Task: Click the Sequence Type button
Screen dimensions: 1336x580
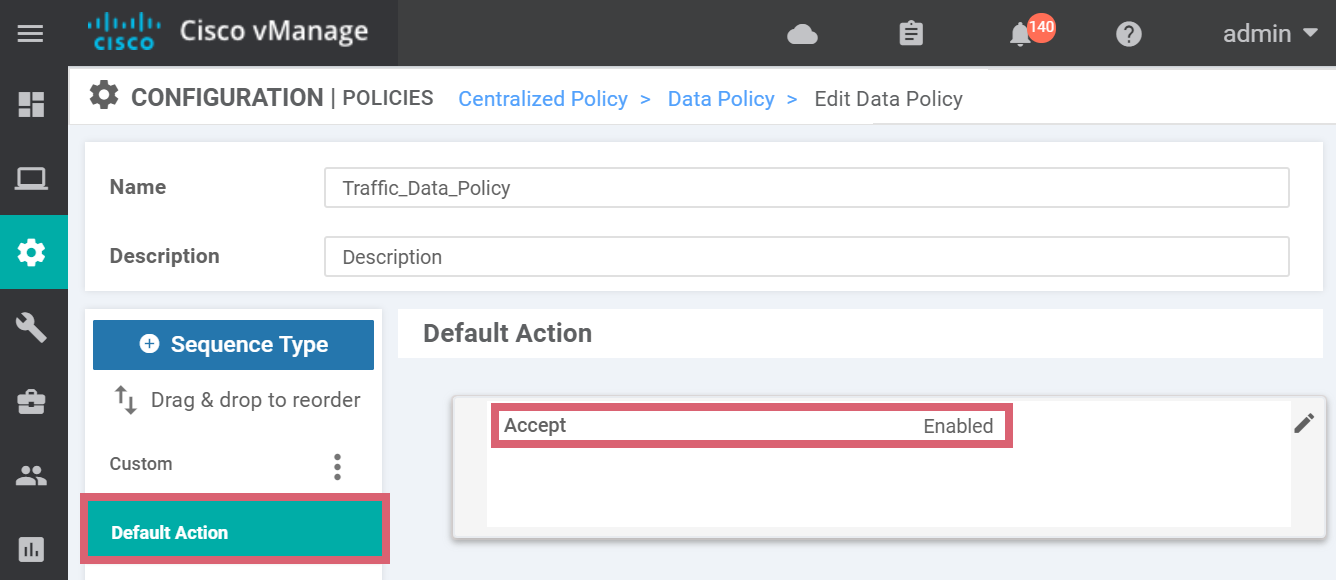Action: pos(233,345)
